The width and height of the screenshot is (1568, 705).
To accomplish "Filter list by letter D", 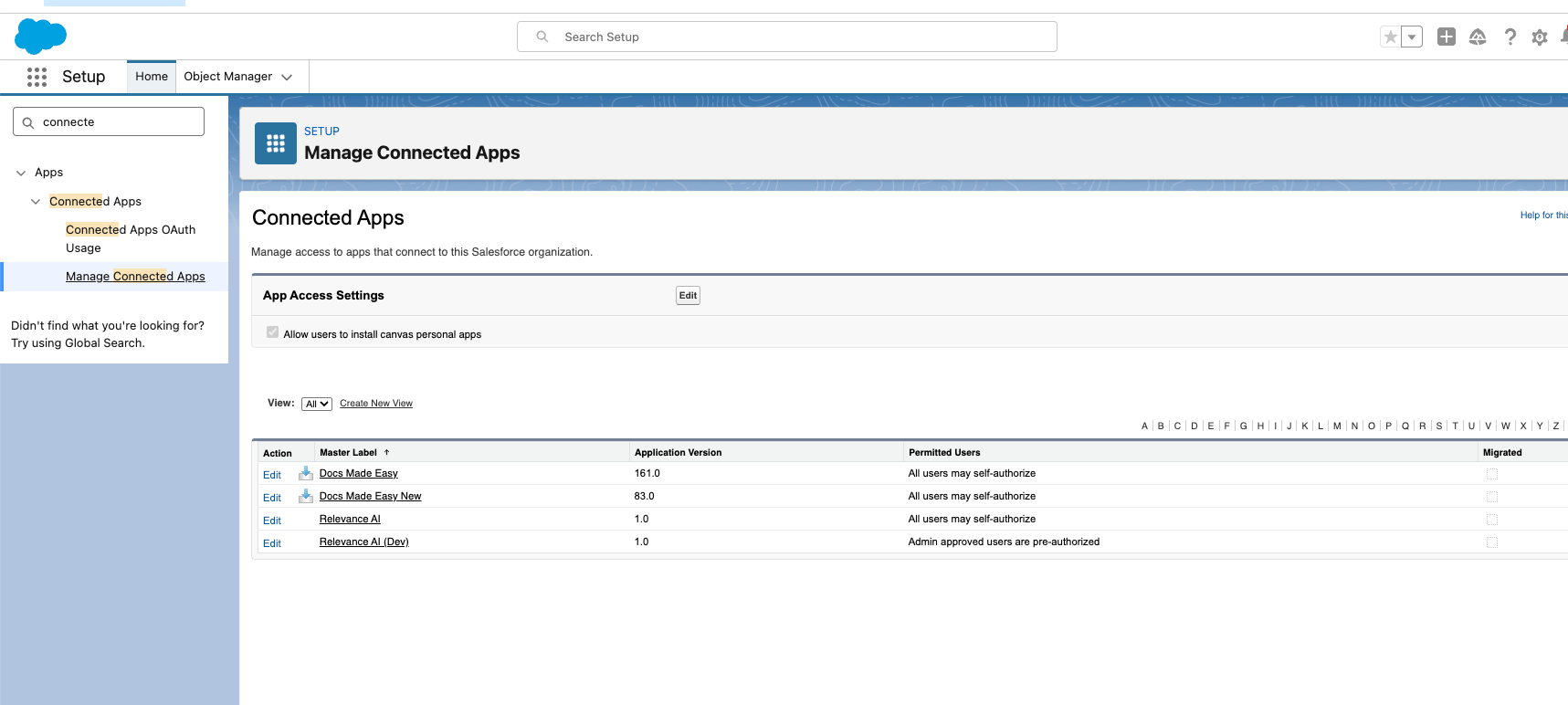I will [1194, 426].
